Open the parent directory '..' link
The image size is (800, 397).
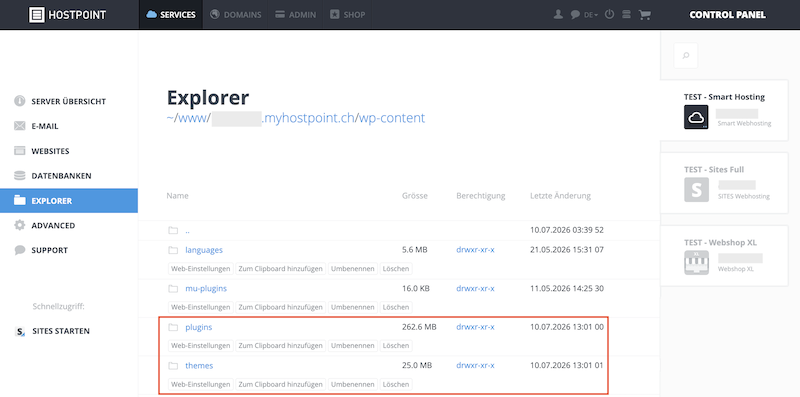[x=187, y=230]
